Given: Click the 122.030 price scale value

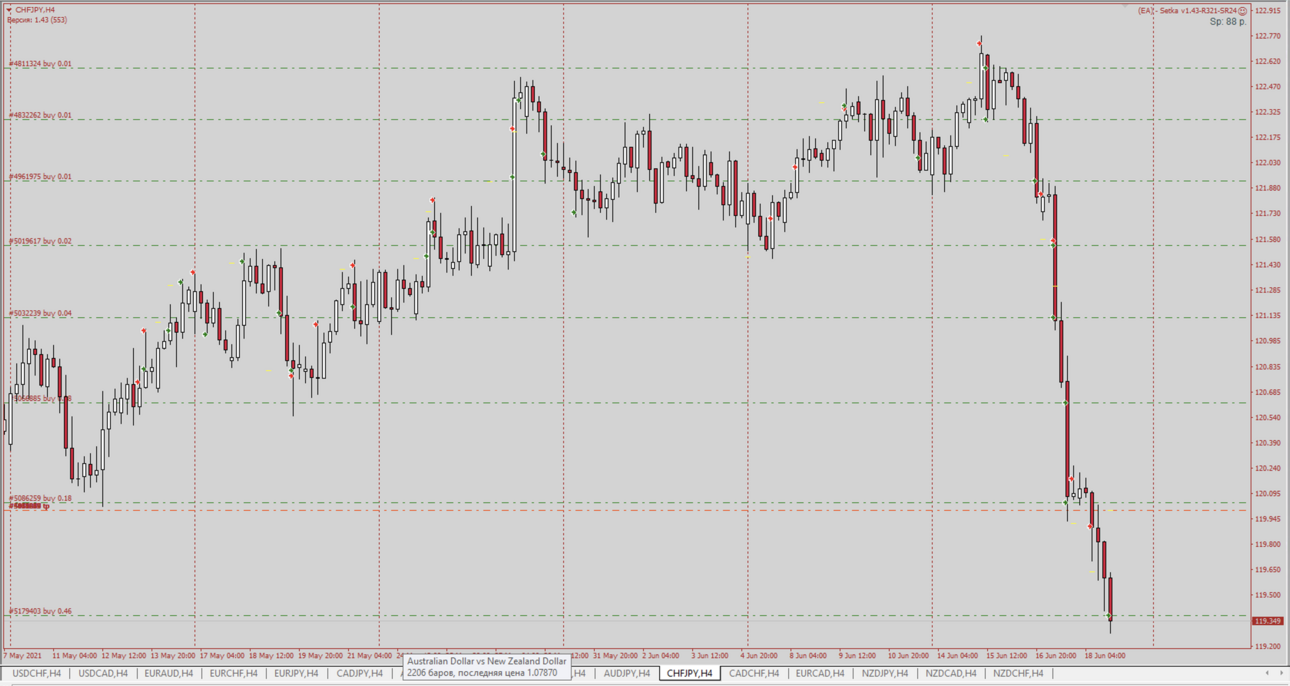Looking at the screenshot, I should (1268, 163).
